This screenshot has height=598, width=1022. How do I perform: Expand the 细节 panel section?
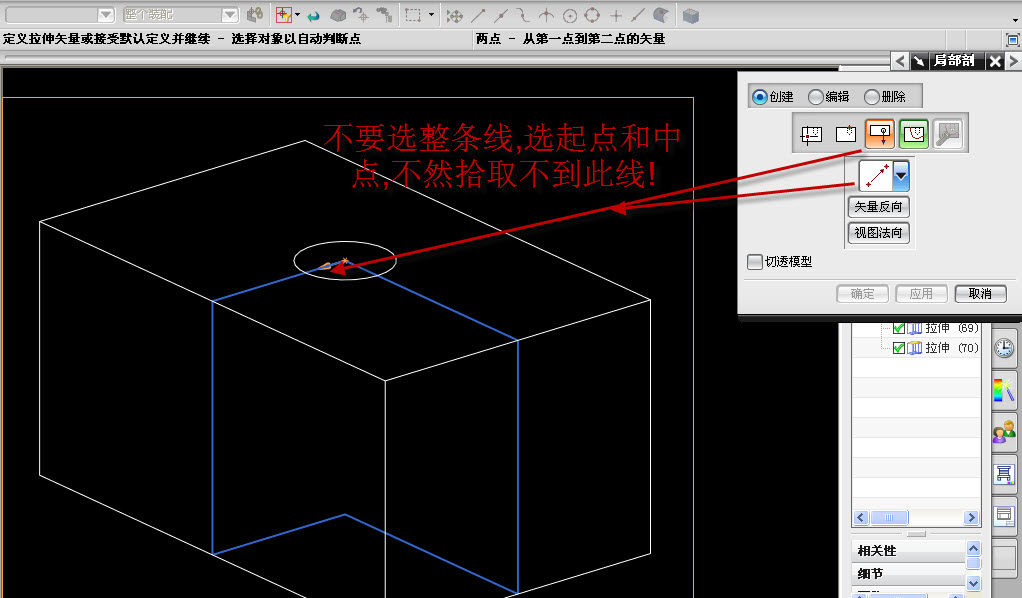(907, 574)
